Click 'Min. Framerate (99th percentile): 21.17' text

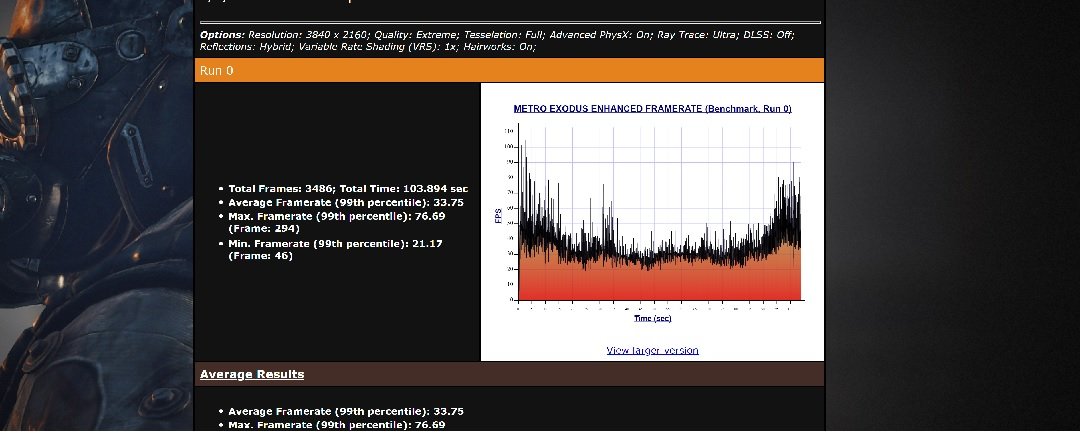(x=335, y=243)
